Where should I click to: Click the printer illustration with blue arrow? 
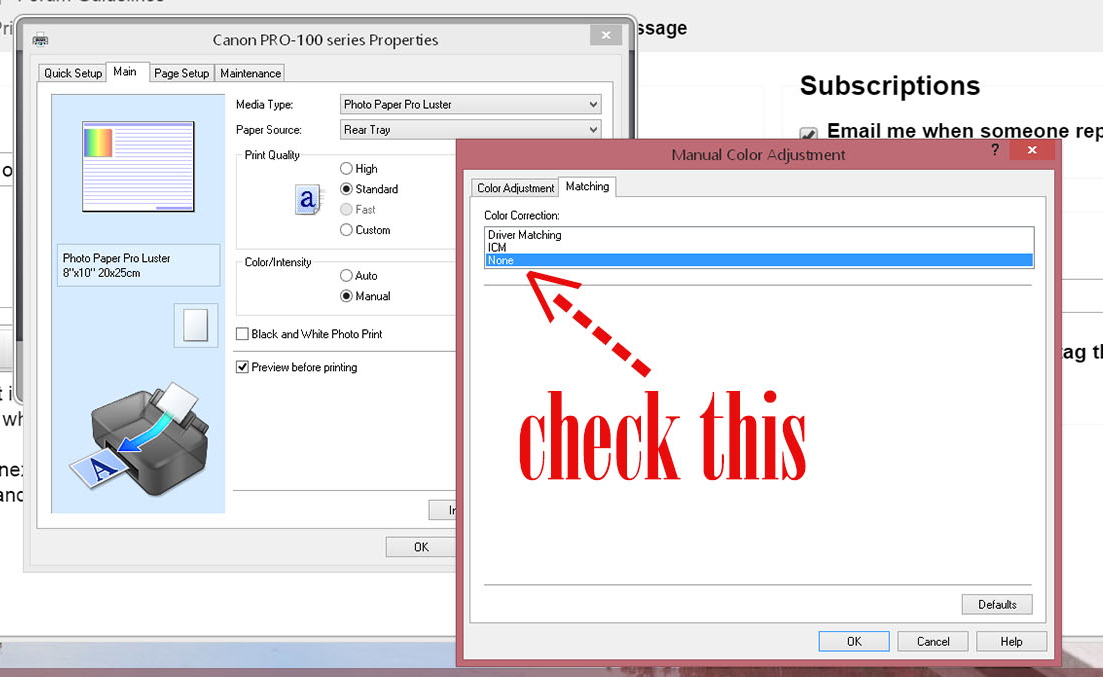coord(140,435)
